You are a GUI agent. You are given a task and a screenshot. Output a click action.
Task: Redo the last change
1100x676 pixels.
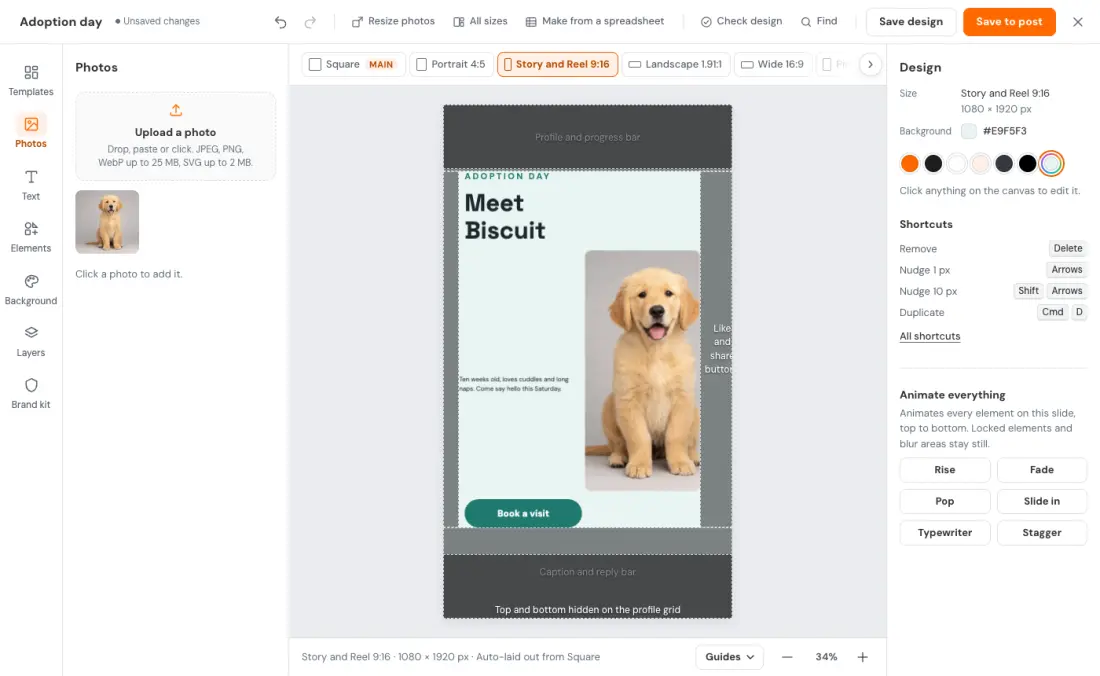310,22
